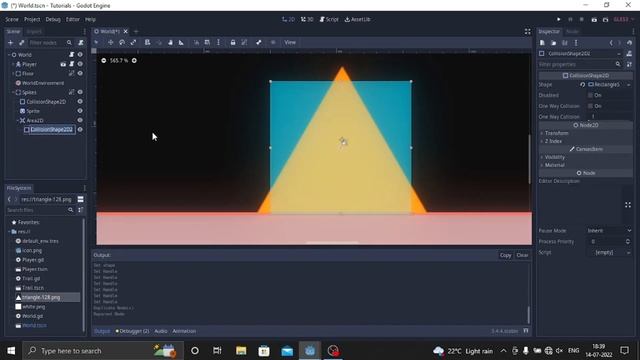The image size is (640, 360).
Task: Toggle visibility of the Spikes node
Action: (x=80, y=92)
